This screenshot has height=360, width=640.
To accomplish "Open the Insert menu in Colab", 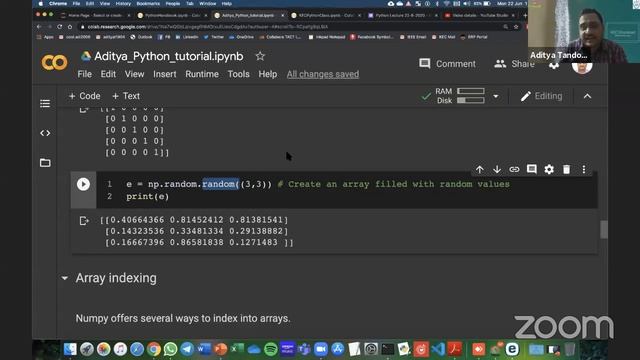I will point(165,74).
